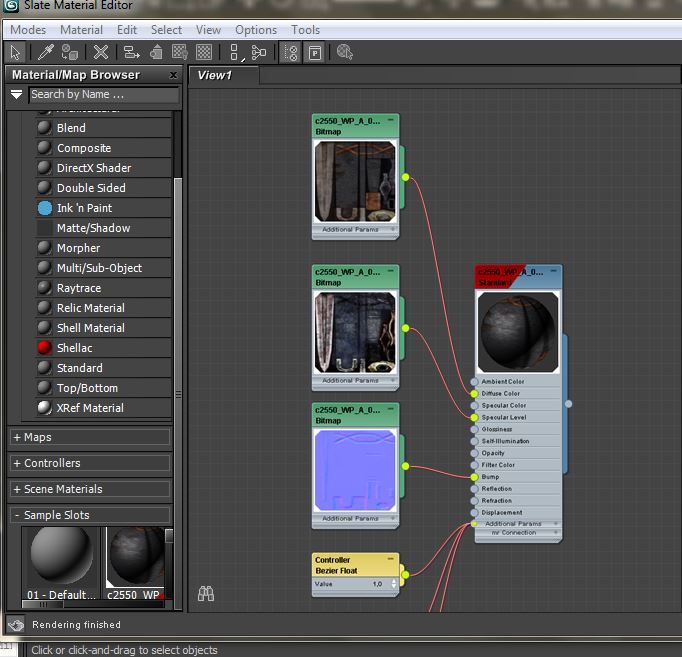Collapse the Standard material node via minus
This screenshot has height=657, width=682.
[554, 270]
